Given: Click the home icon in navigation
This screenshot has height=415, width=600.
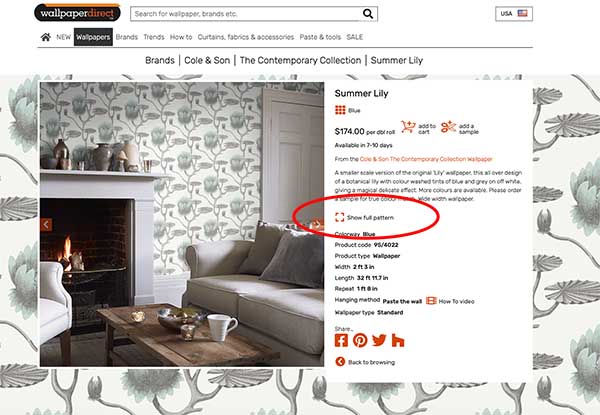Looking at the screenshot, I should pos(46,37).
